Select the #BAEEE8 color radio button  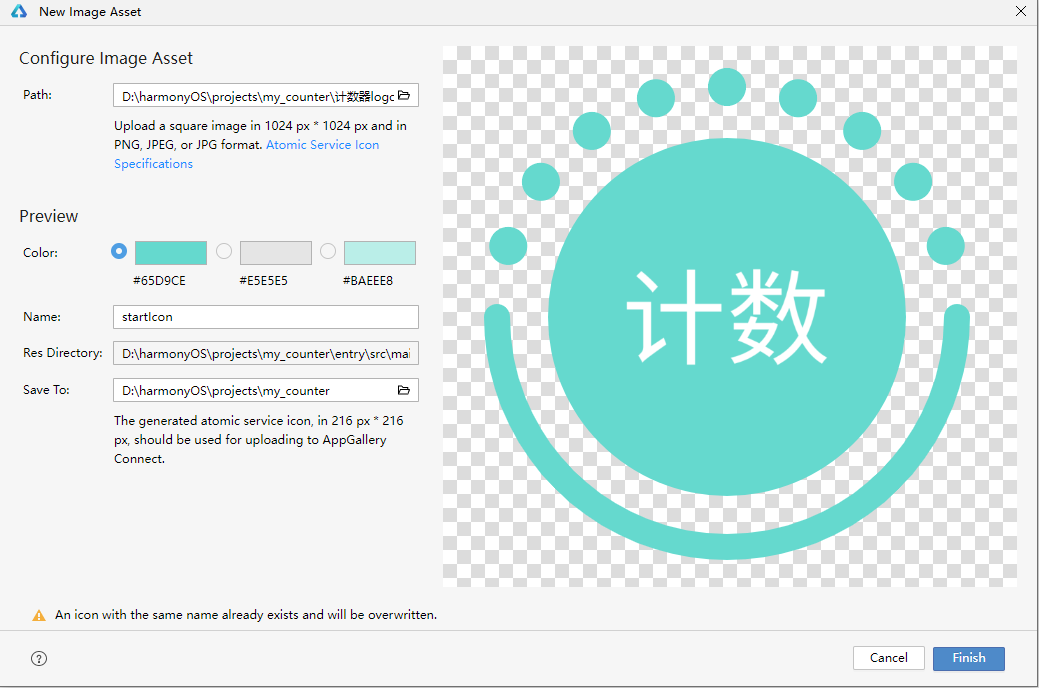coord(328,251)
